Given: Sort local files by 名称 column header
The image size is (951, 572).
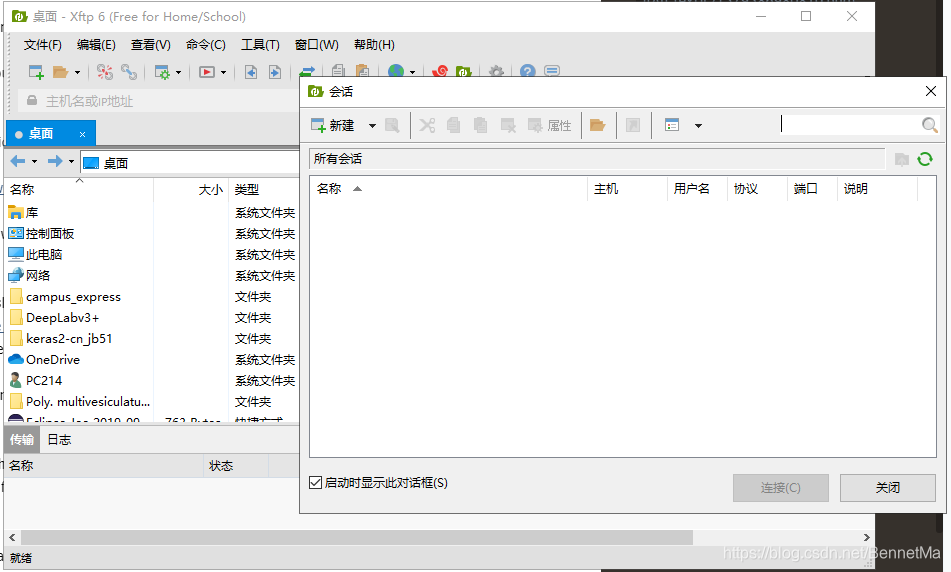Looking at the screenshot, I should [x=79, y=190].
